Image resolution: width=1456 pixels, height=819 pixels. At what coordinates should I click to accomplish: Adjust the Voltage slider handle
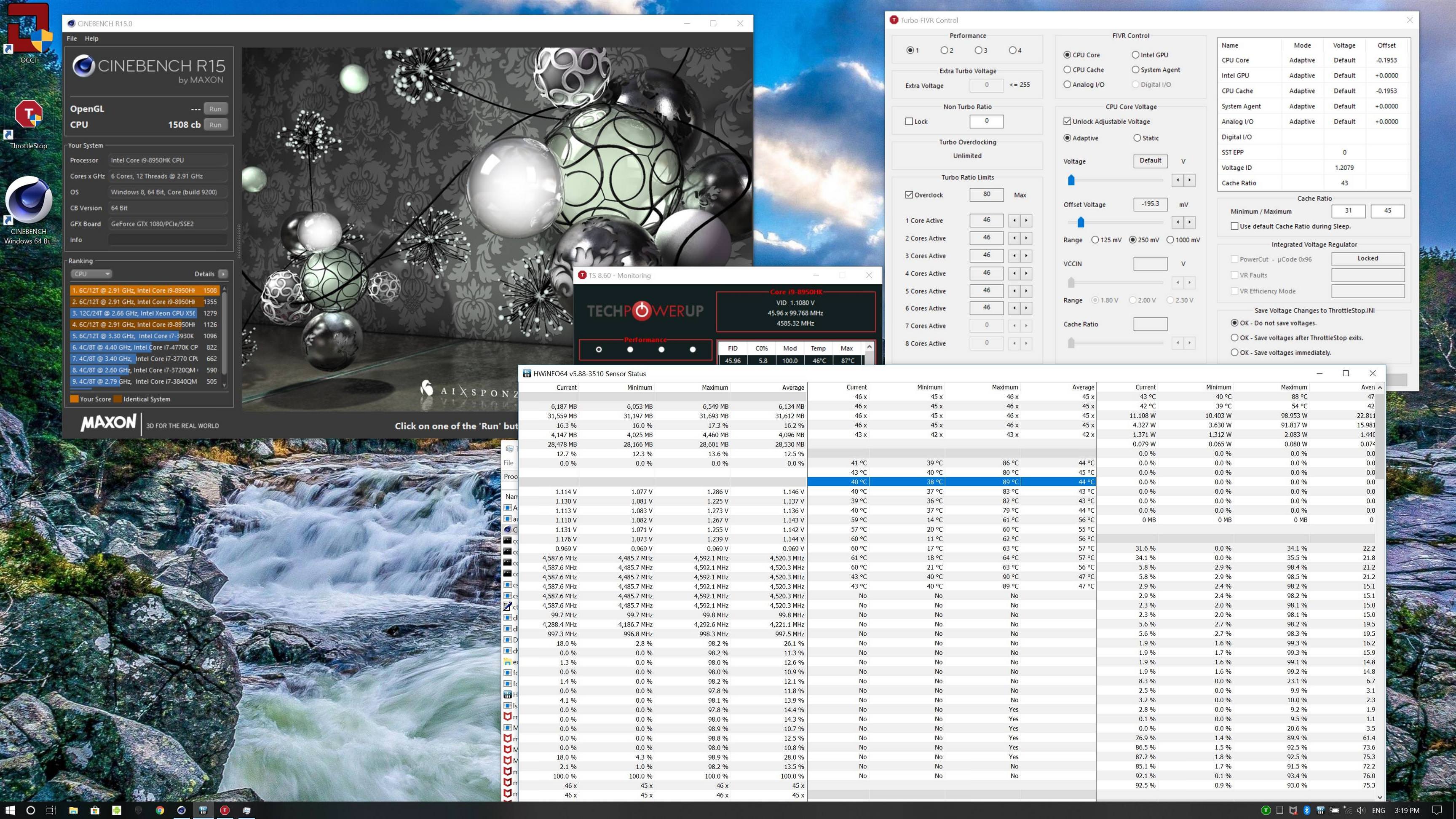[x=1071, y=180]
